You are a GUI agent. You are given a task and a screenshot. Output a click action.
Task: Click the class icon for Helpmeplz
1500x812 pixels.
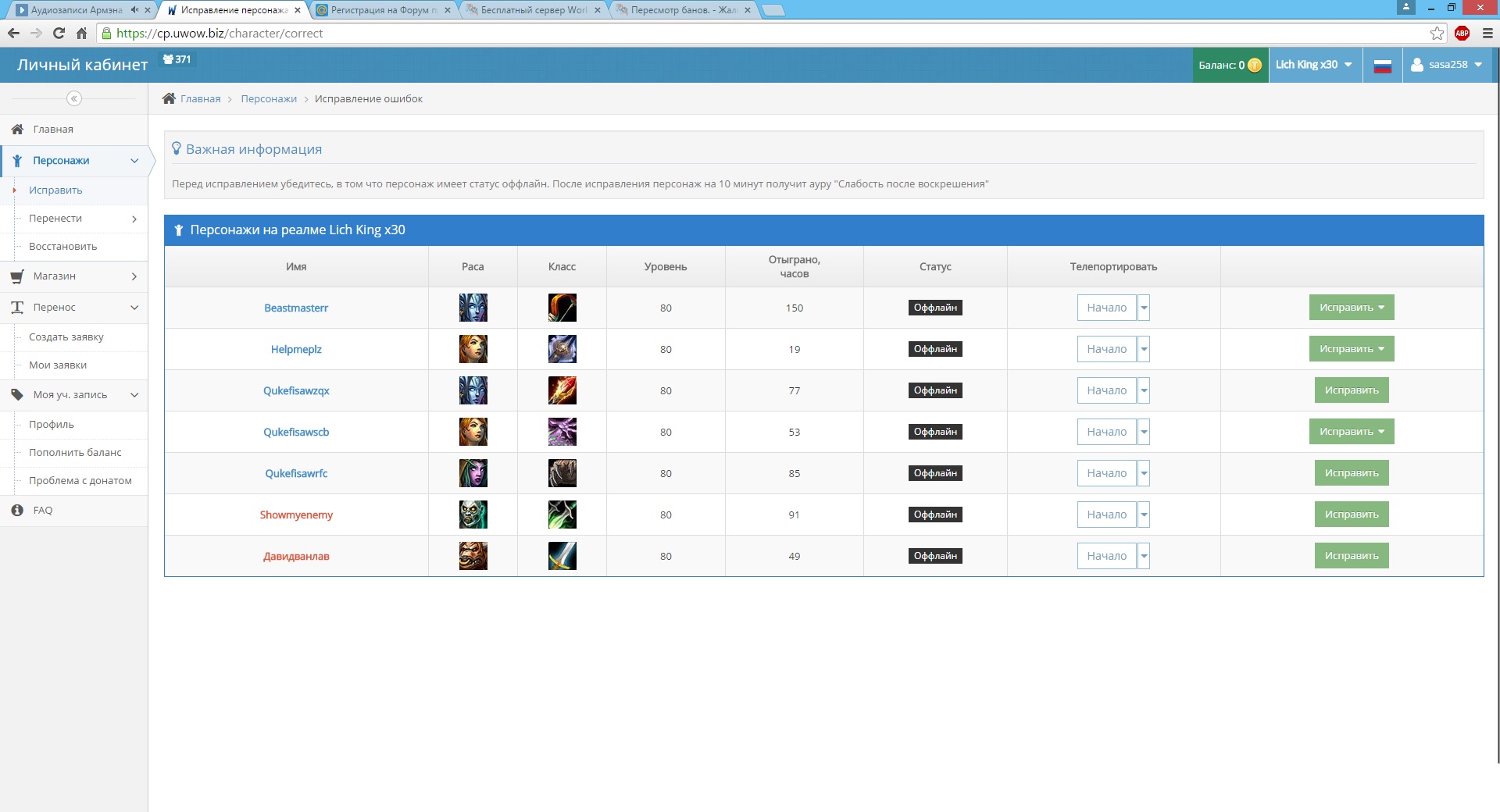(562, 349)
